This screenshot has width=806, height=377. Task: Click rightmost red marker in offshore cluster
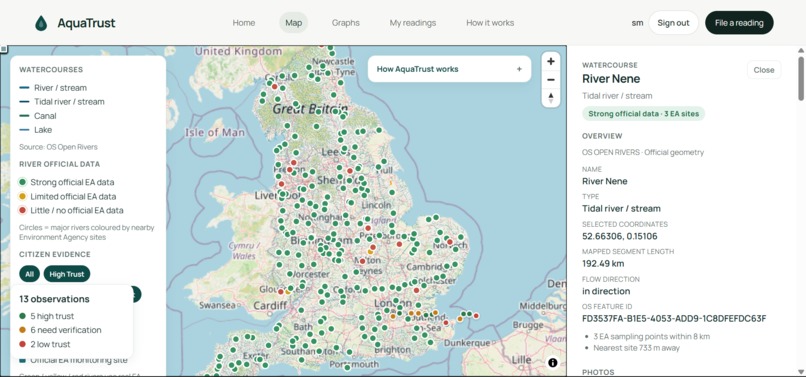(x=476, y=316)
